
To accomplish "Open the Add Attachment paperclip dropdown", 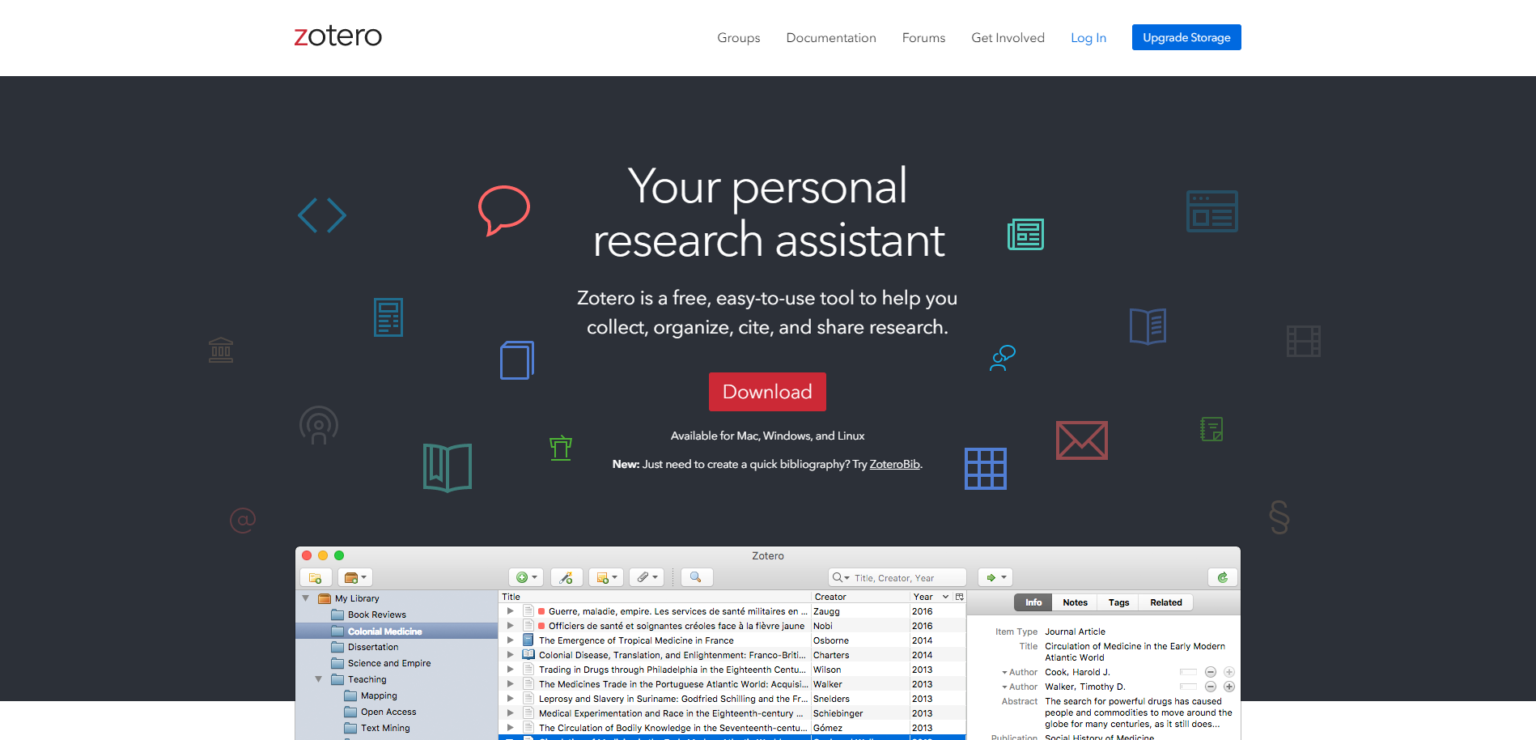I will pos(647,577).
